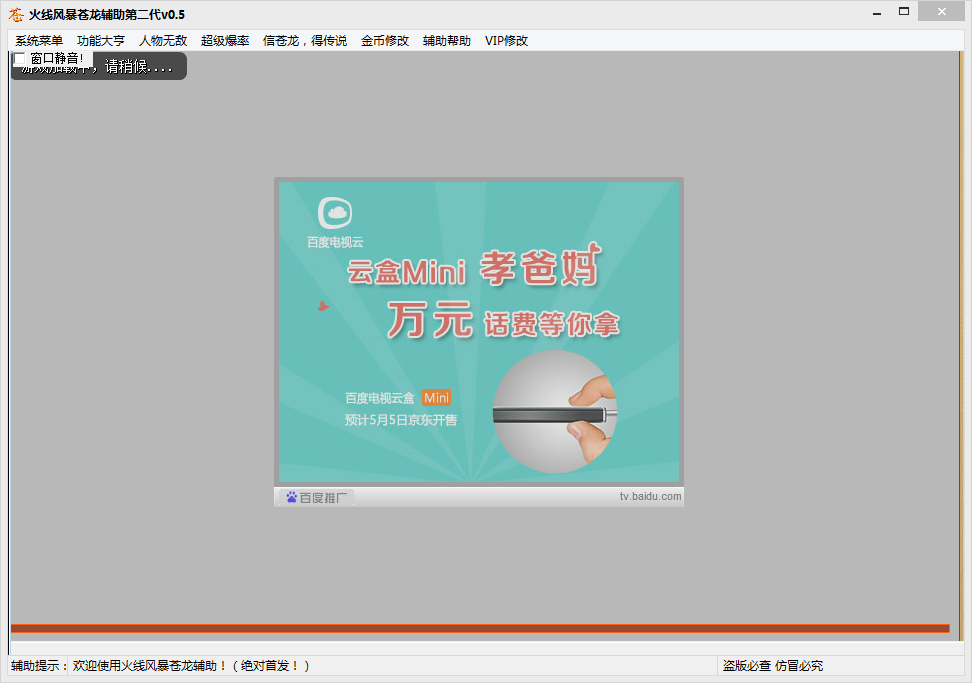Click the title text 火线风暴苍龙辅助第二代v0.5
The width and height of the screenshot is (972, 683).
pyautogui.click(x=107, y=14)
